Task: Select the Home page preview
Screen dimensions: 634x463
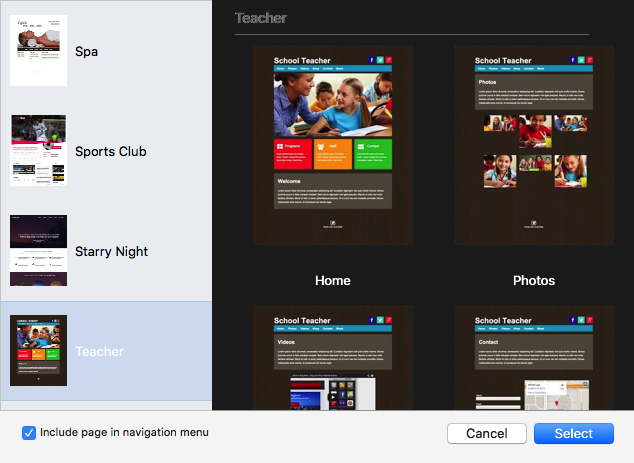Action: pyautogui.click(x=333, y=145)
